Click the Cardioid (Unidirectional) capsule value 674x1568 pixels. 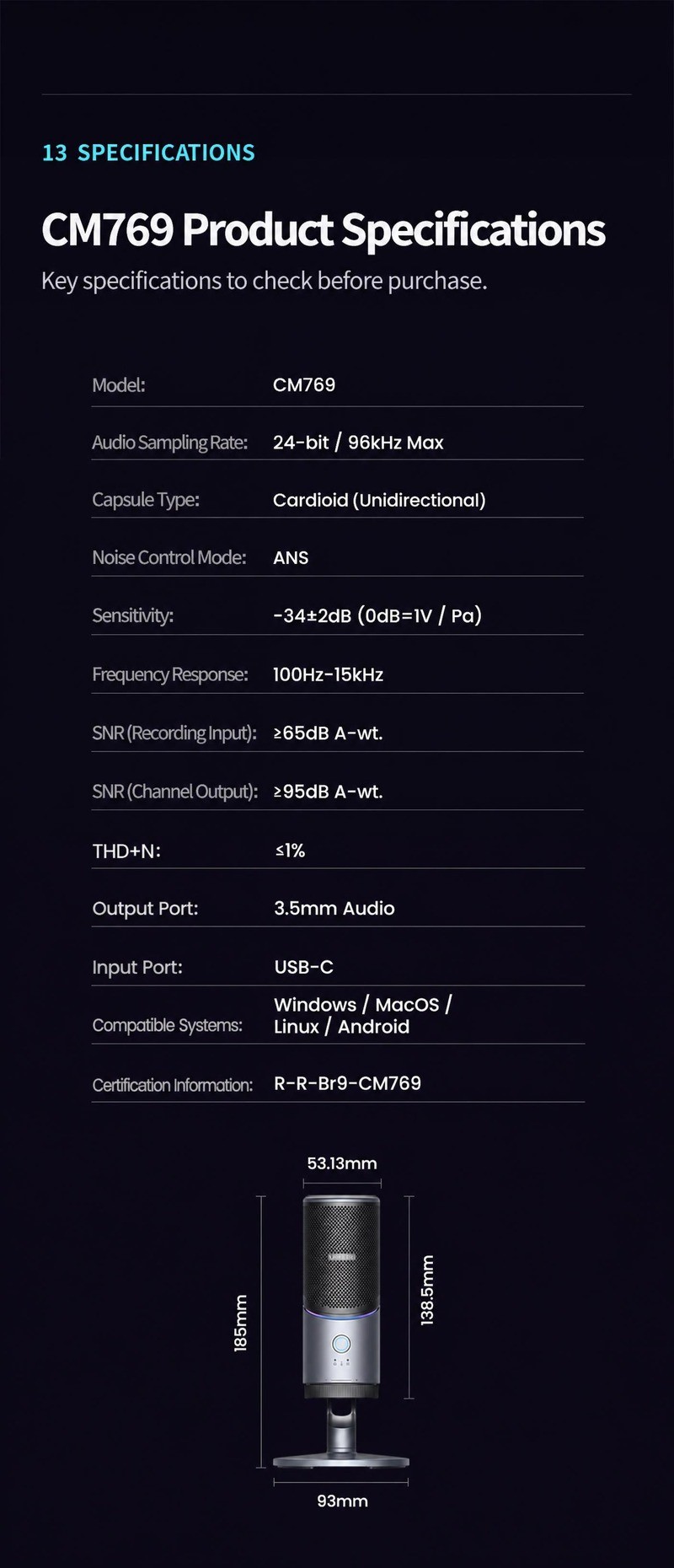click(379, 500)
